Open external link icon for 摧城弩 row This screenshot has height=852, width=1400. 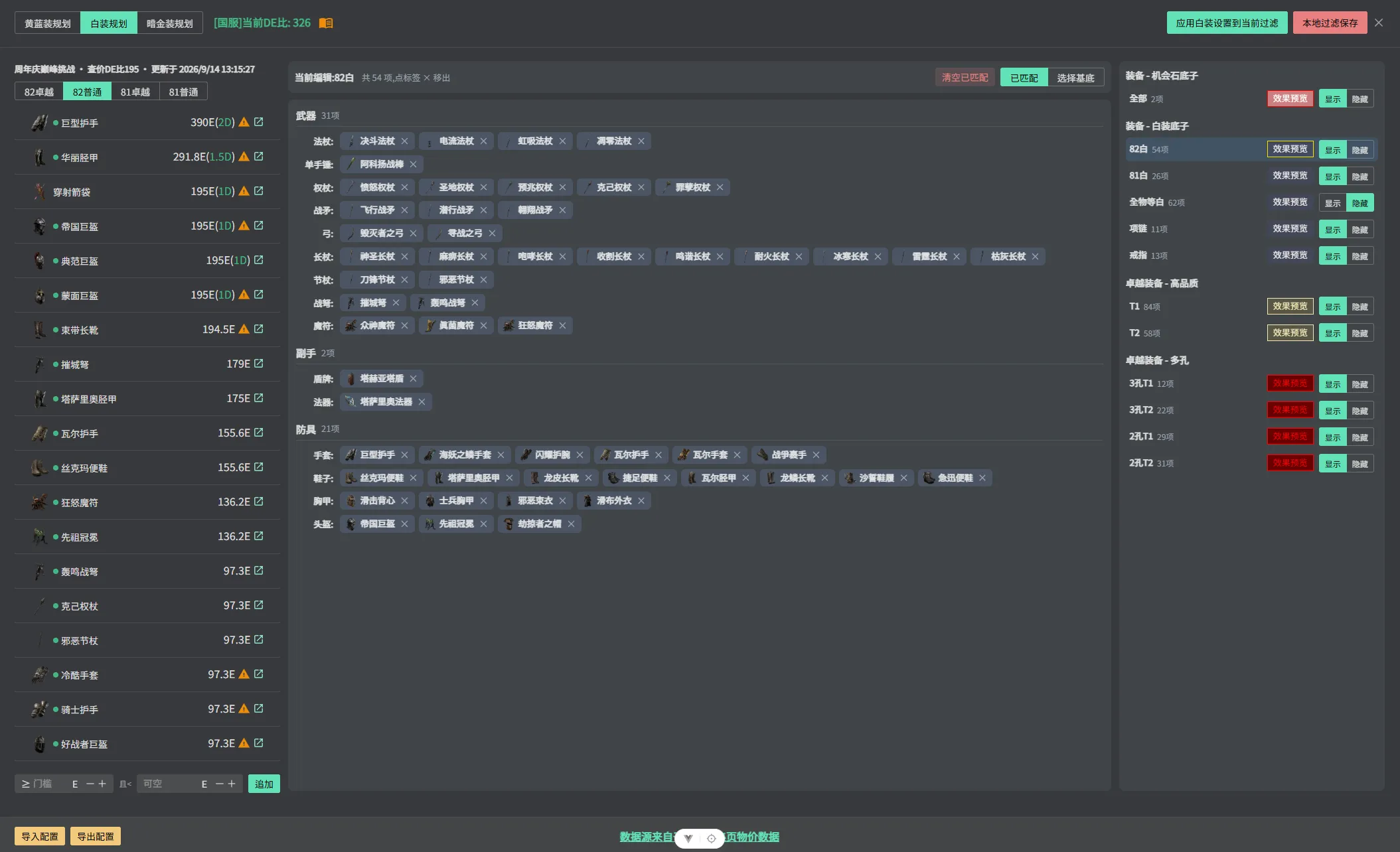[259, 364]
